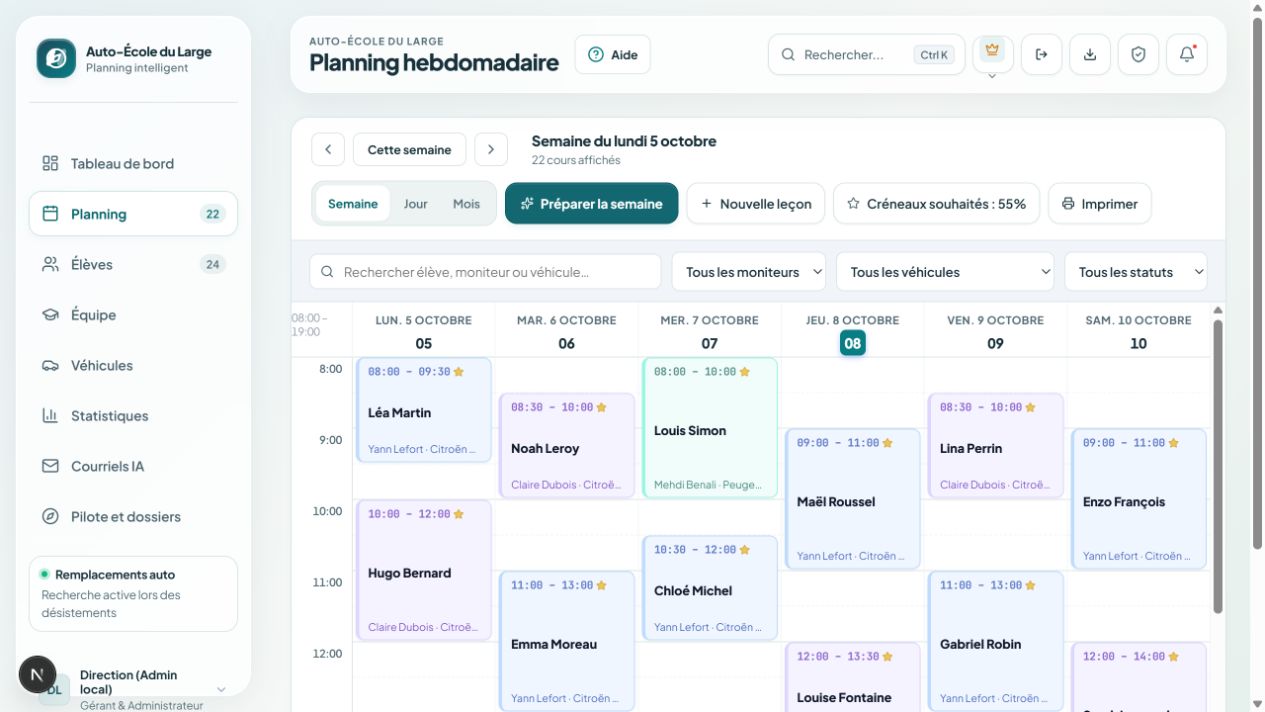1265x712 pixels.
Task: Click the logout arrow icon
Action: tap(1041, 55)
